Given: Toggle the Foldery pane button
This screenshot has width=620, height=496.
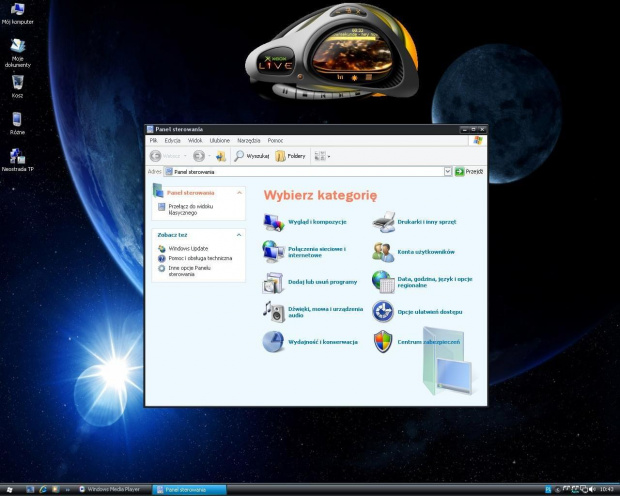Looking at the screenshot, I should pyautogui.click(x=291, y=156).
